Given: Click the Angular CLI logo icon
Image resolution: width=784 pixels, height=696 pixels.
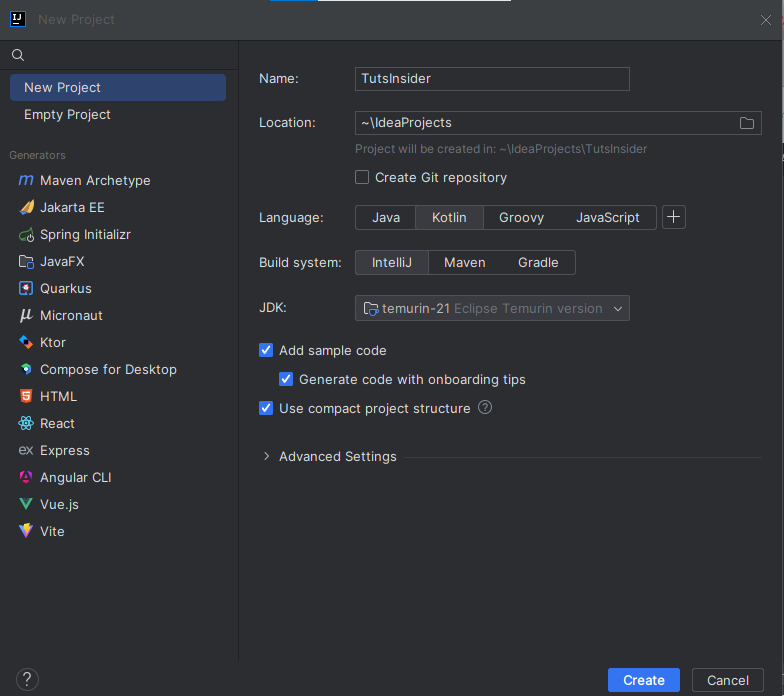Looking at the screenshot, I should click(26, 477).
